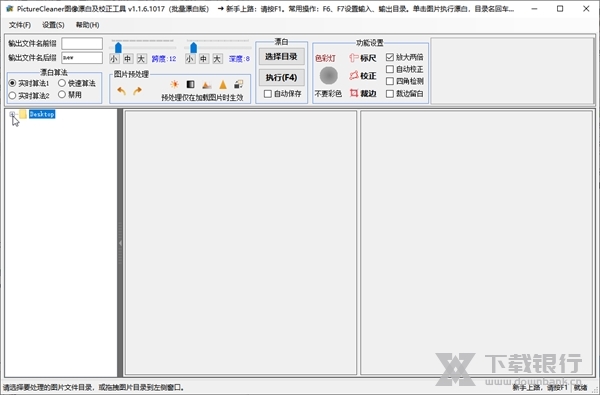Enable the 四角检测 checkbox
600x395 pixels.
(x=390, y=81)
